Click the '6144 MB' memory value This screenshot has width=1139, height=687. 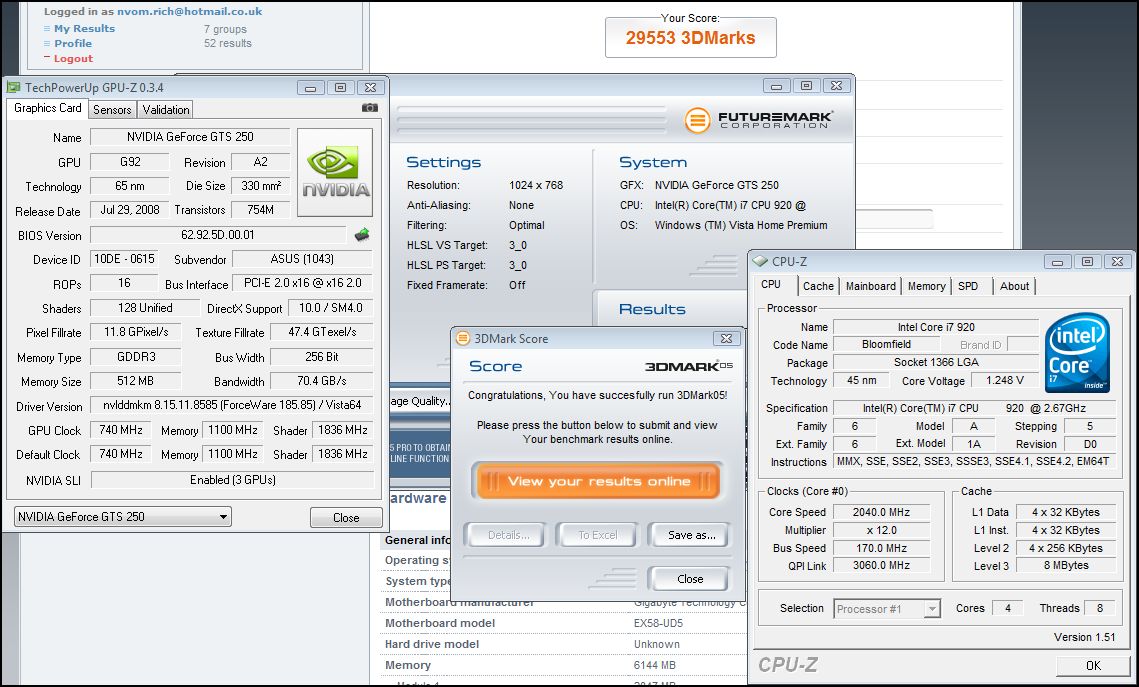point(654,665)
